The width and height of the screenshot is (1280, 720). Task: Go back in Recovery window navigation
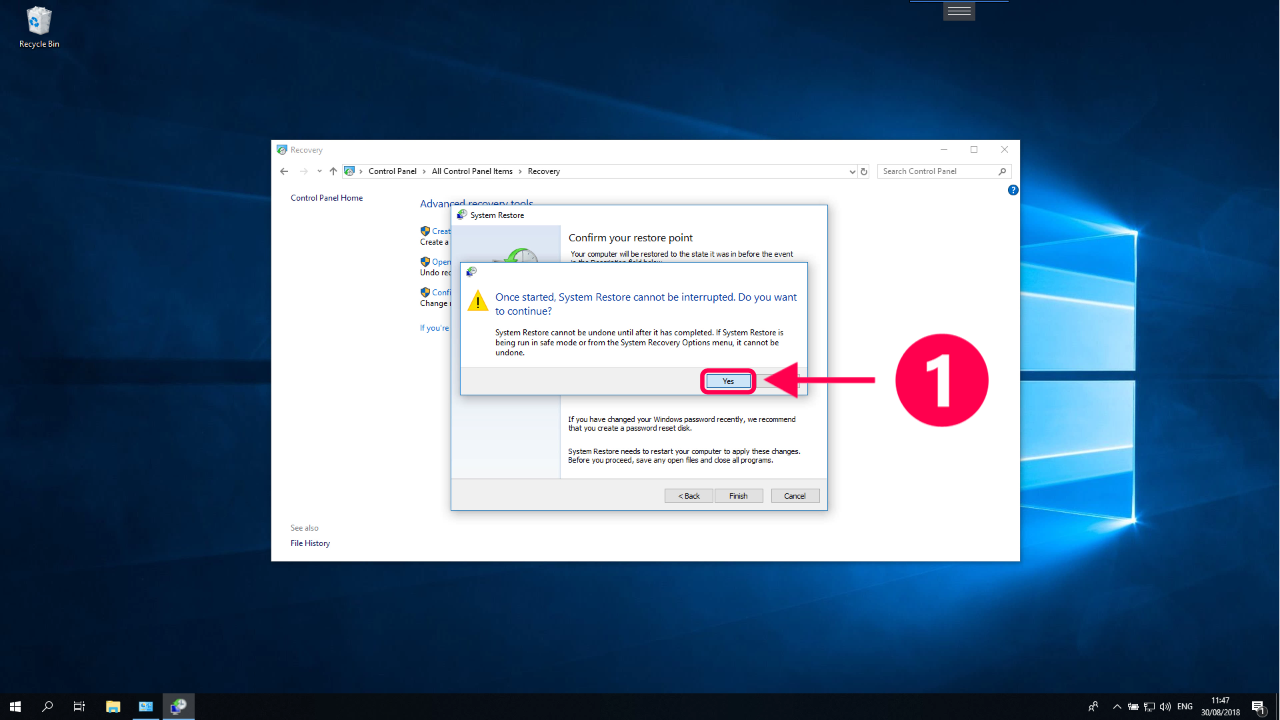coord(284,171)
